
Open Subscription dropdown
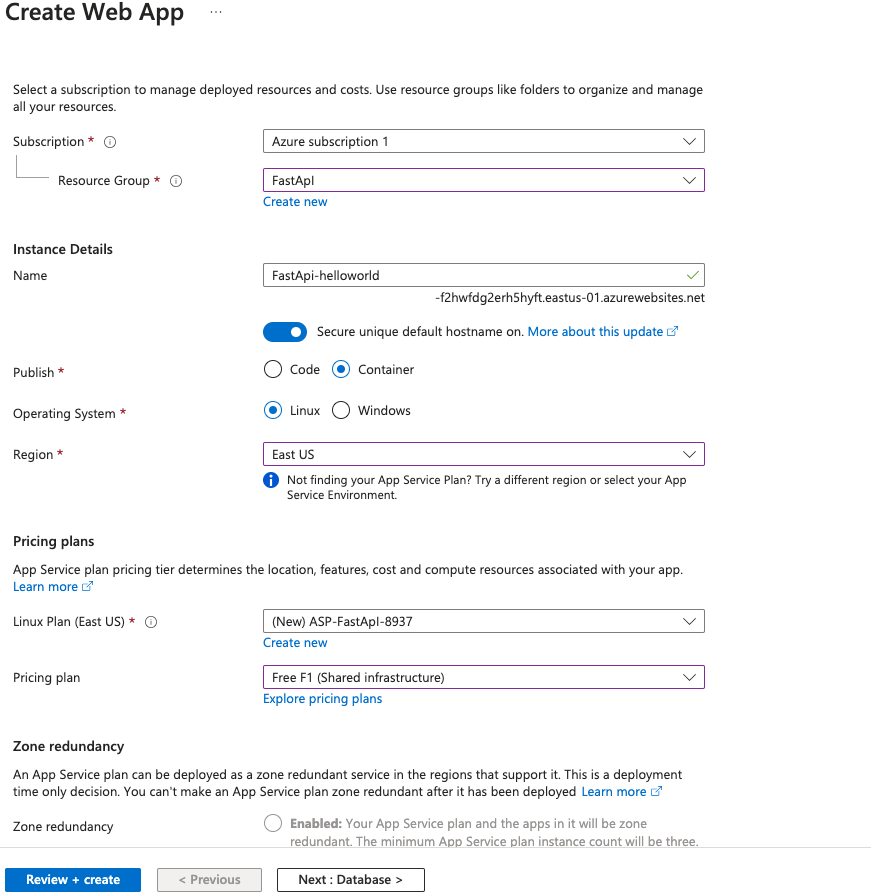pos(483,142)
